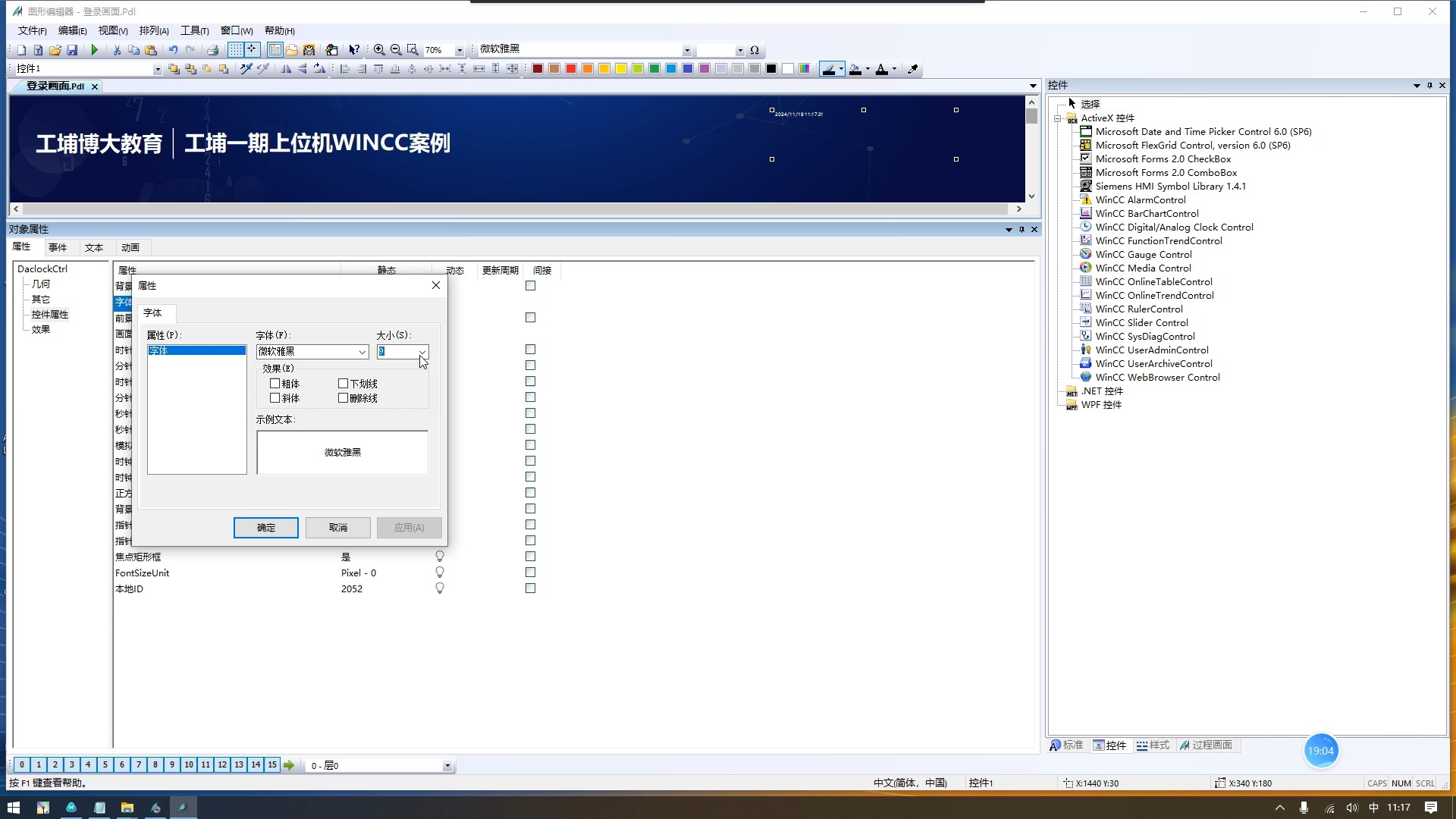
Task: Set font color using the A icon
Action: [x=881, y=69]
